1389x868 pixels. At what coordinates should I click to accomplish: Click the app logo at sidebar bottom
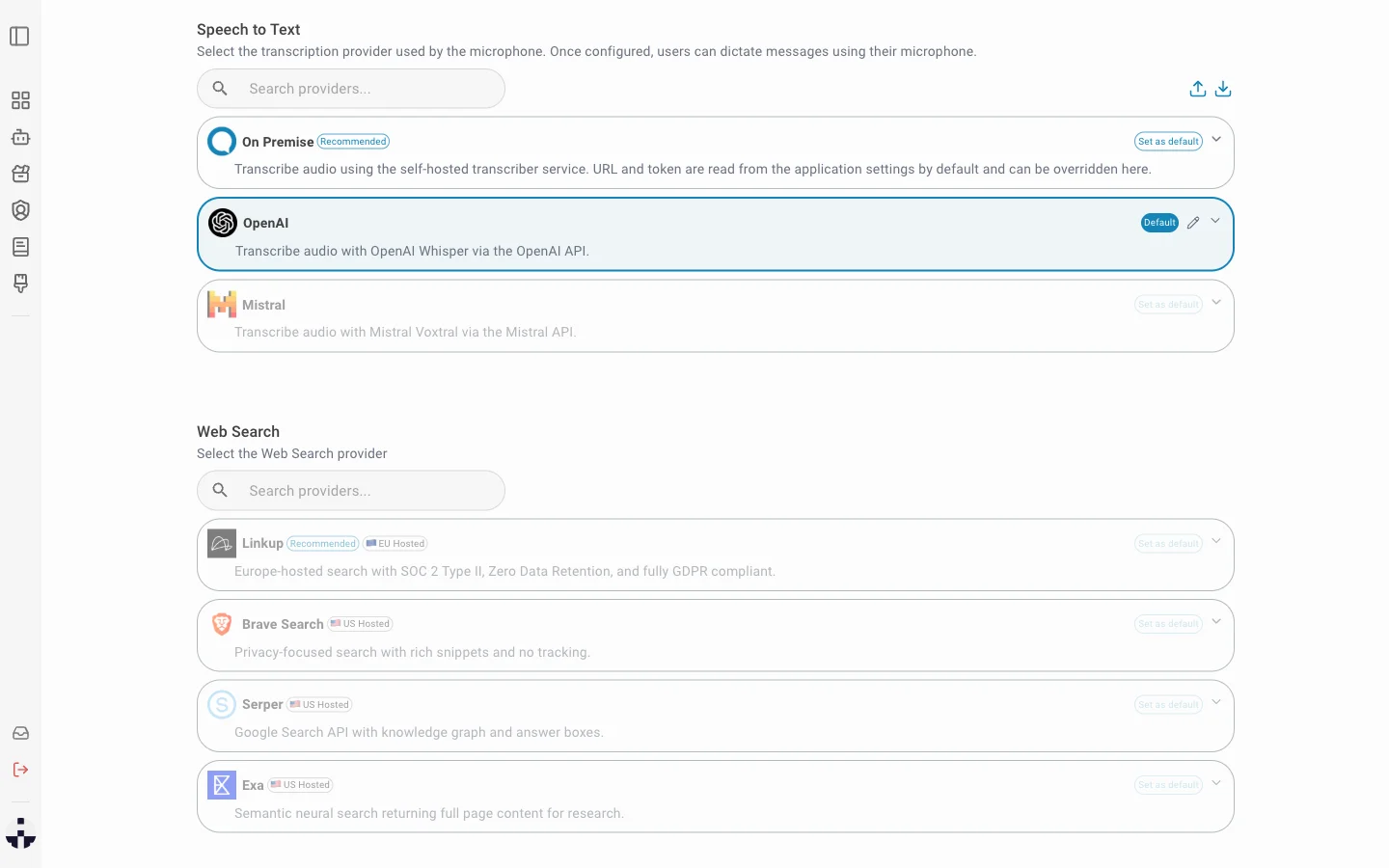pos(20,833)
